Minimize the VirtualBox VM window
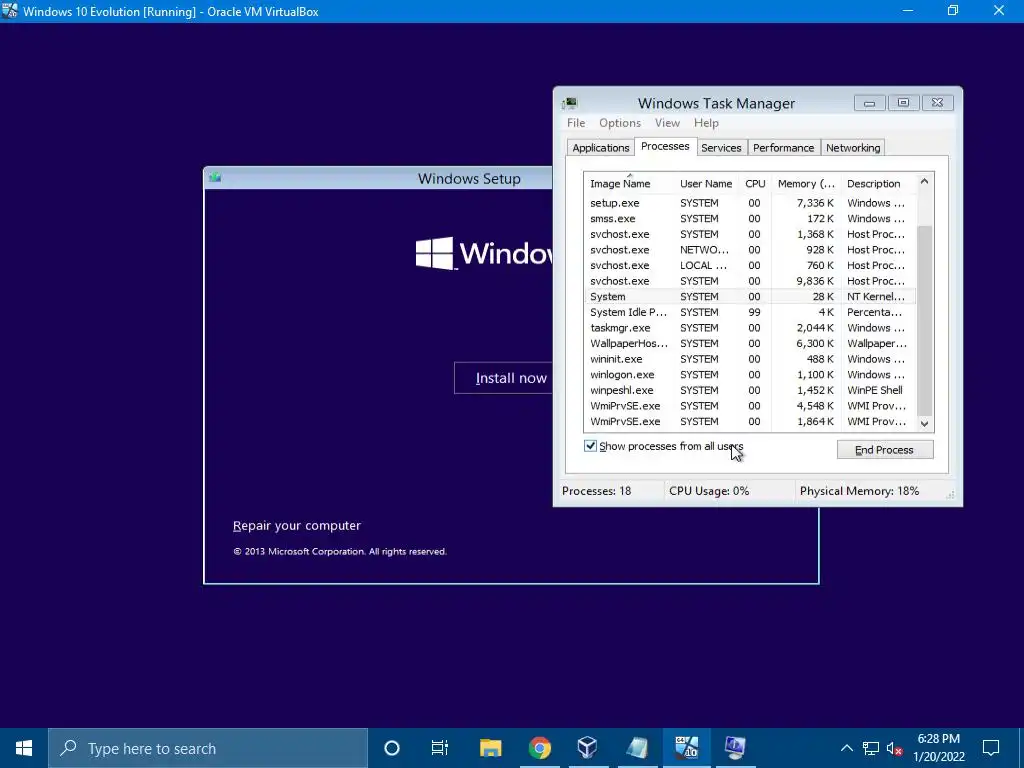1024x768 pixels. pos(908,11)
